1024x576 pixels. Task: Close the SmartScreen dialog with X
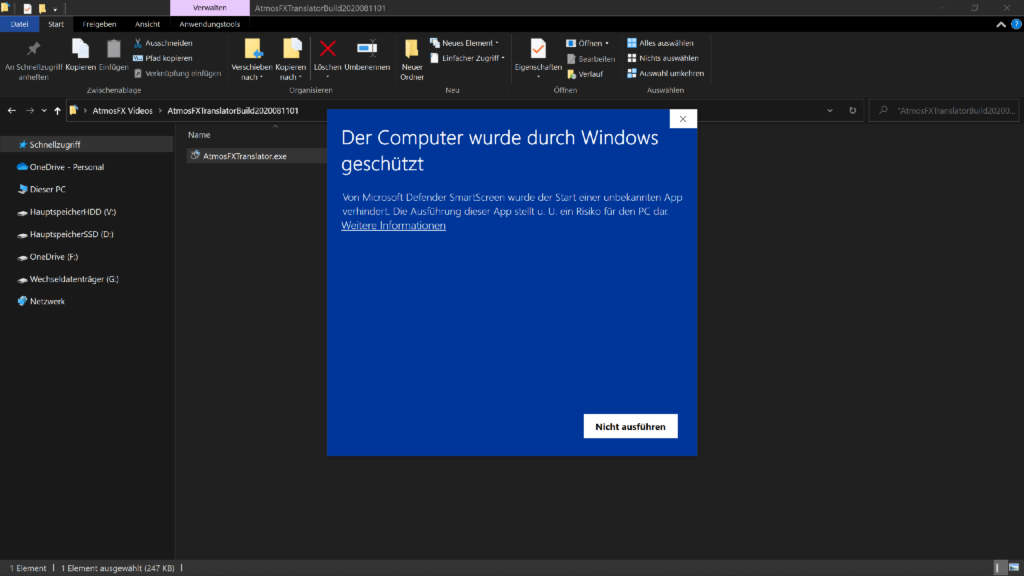point(683,119)
